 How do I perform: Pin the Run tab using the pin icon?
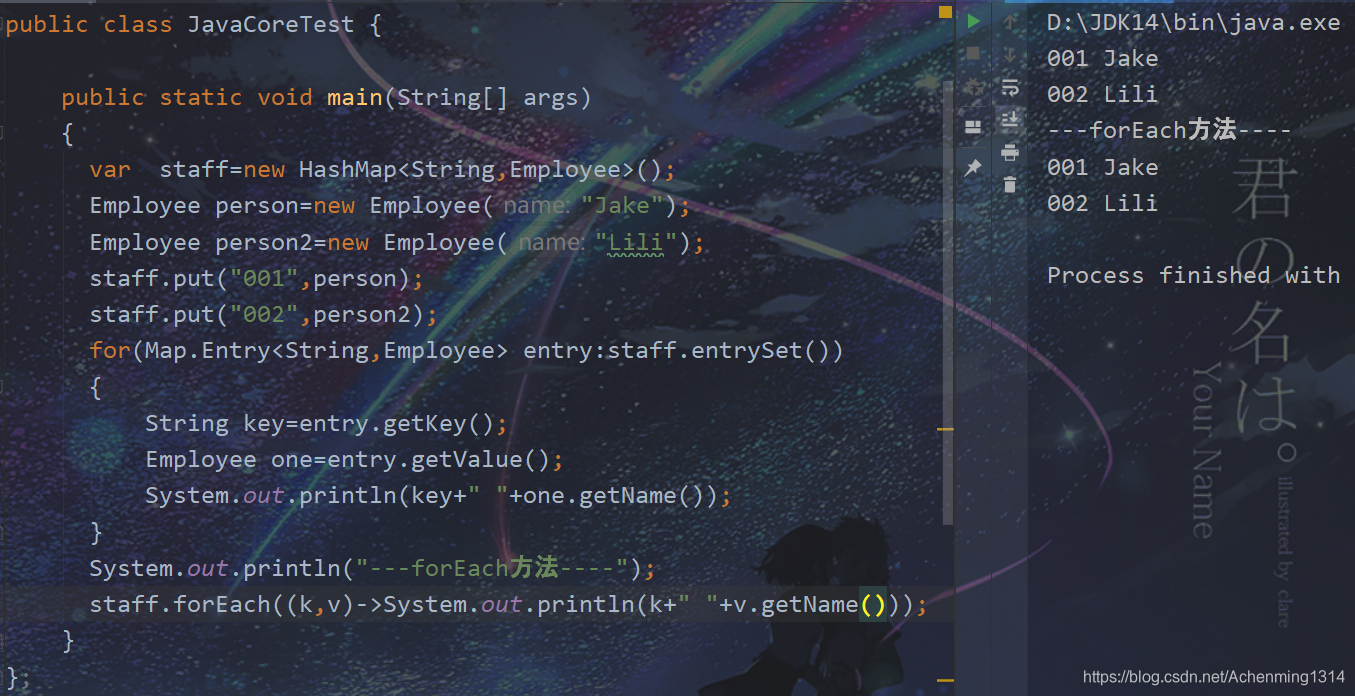pyautogui.click(x=973, y=168)
